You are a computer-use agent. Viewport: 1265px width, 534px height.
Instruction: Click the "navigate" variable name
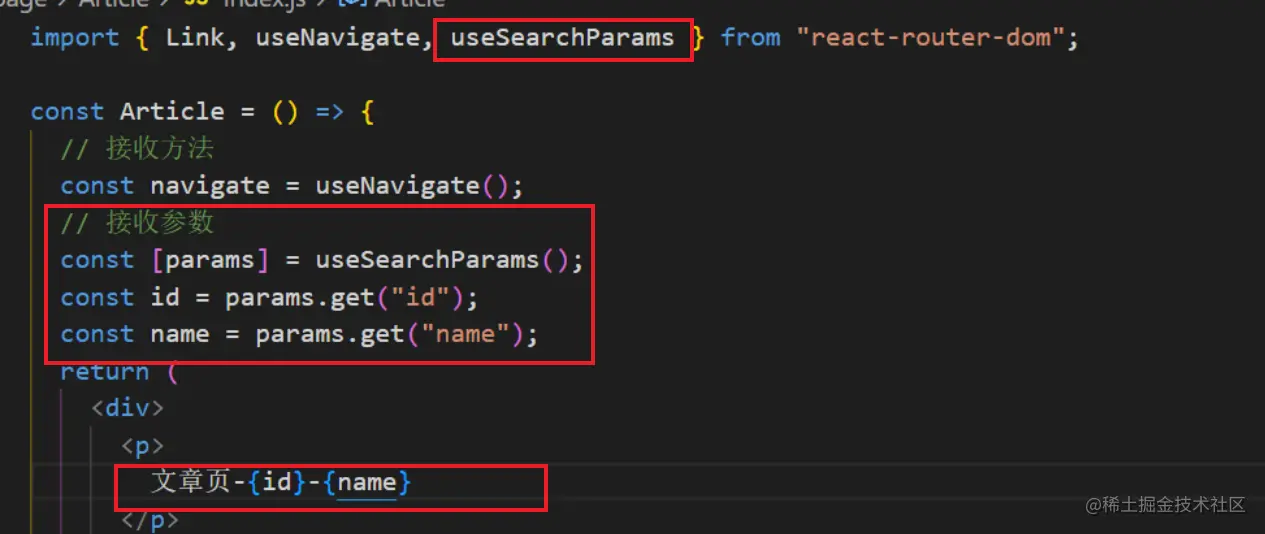210,186
